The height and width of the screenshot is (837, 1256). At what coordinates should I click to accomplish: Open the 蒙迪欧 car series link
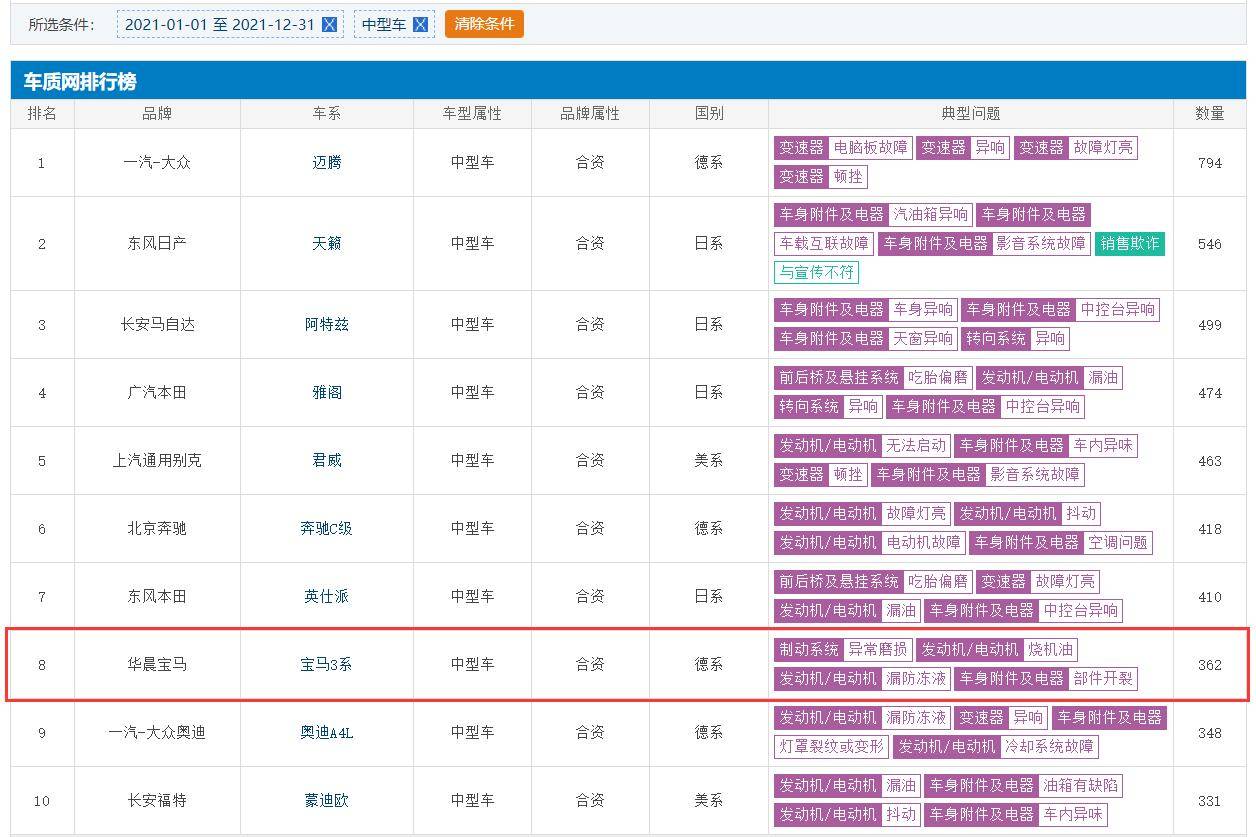[x=326, y=800]
